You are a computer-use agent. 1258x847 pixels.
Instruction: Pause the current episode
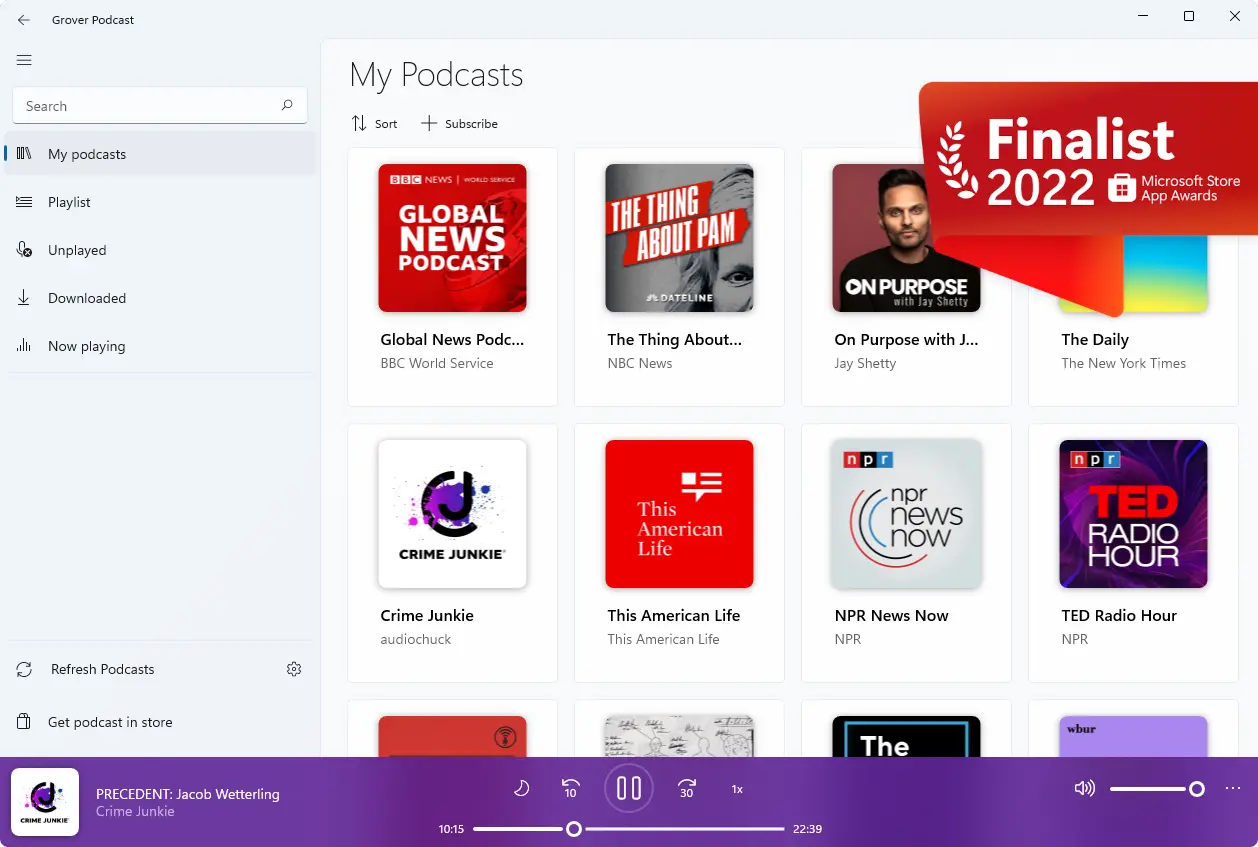629,789
